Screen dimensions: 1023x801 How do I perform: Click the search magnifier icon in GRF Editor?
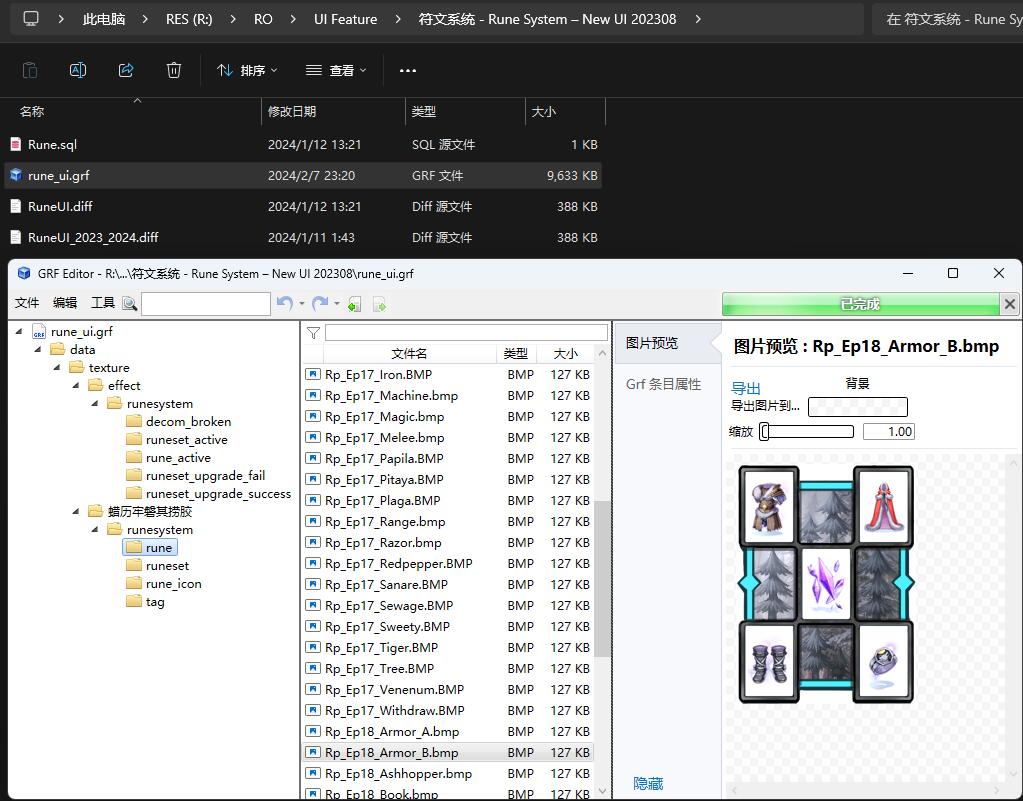130,304
